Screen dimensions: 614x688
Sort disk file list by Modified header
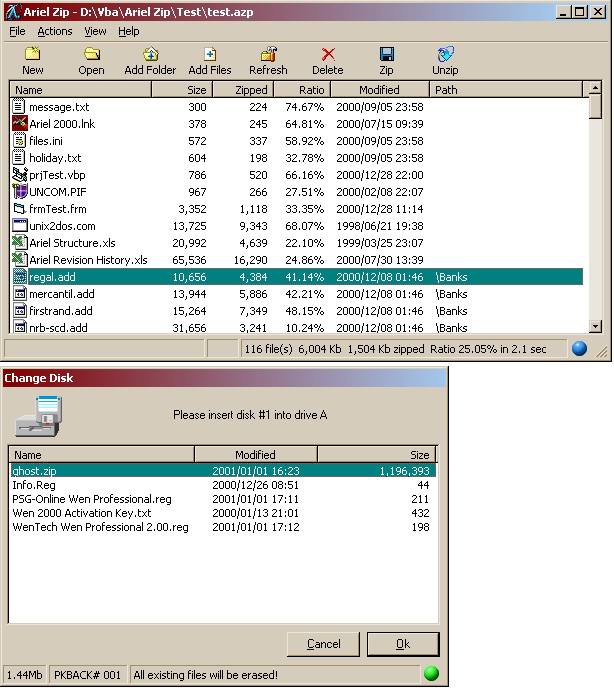point(255,454)
